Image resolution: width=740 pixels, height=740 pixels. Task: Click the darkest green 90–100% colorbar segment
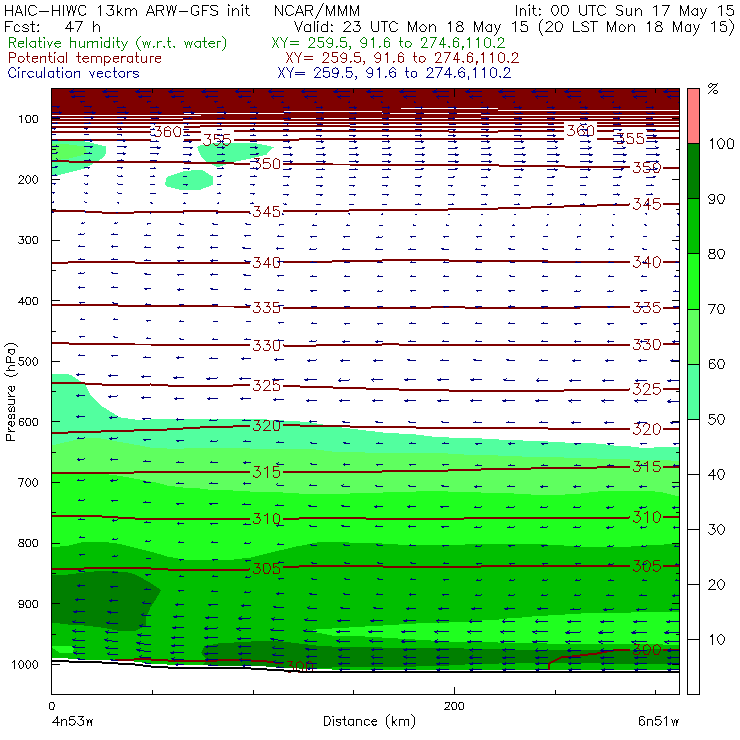point(693,171)
